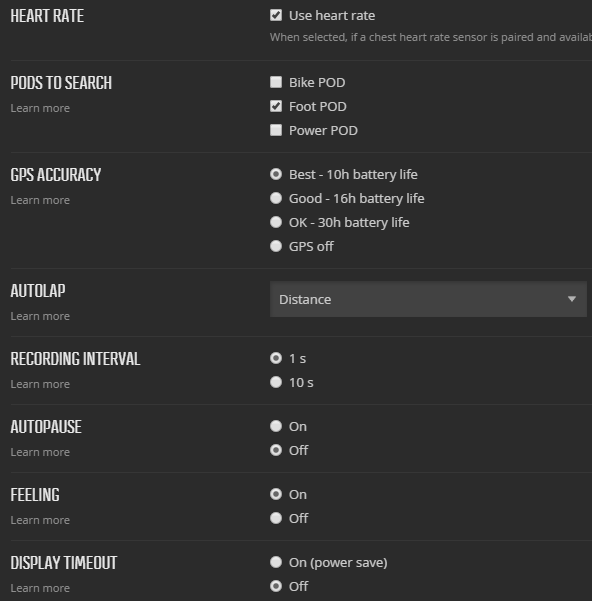Open Learn more under Pods to Search

pos(40,108)
